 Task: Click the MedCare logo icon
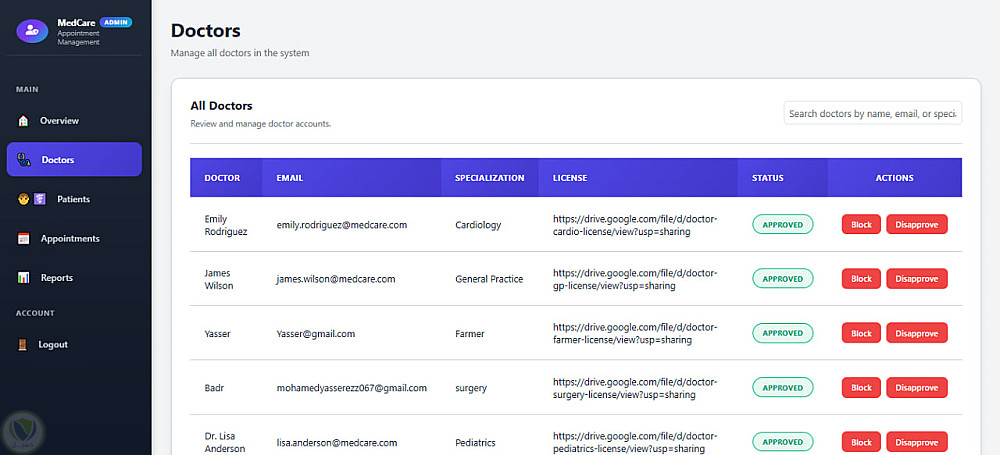(33, 30)
